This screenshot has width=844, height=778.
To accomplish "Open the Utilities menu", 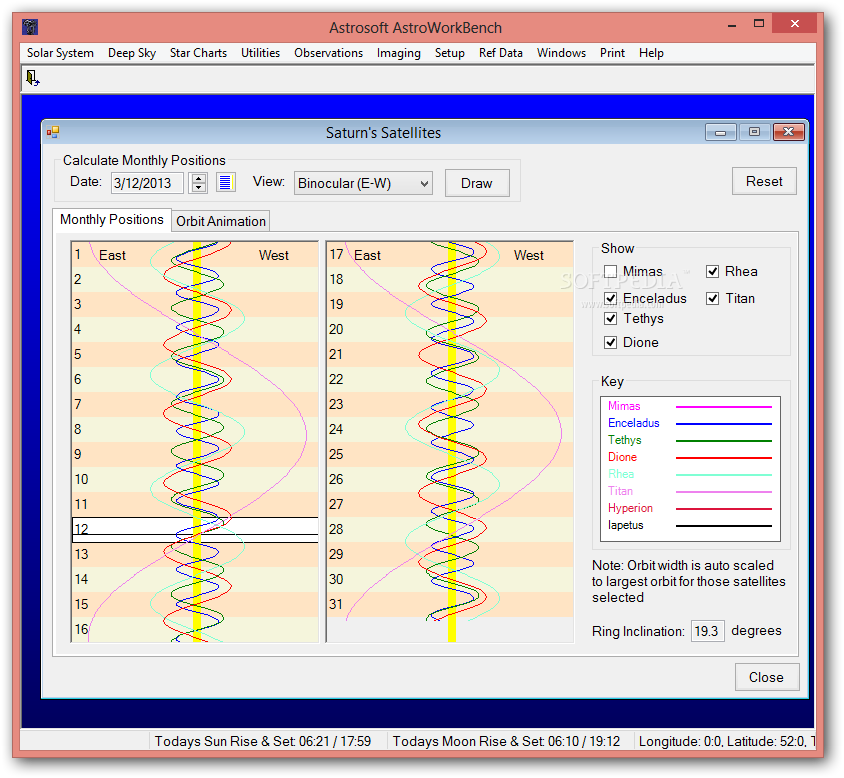I will pyautogui.click(x=261, y=53).
